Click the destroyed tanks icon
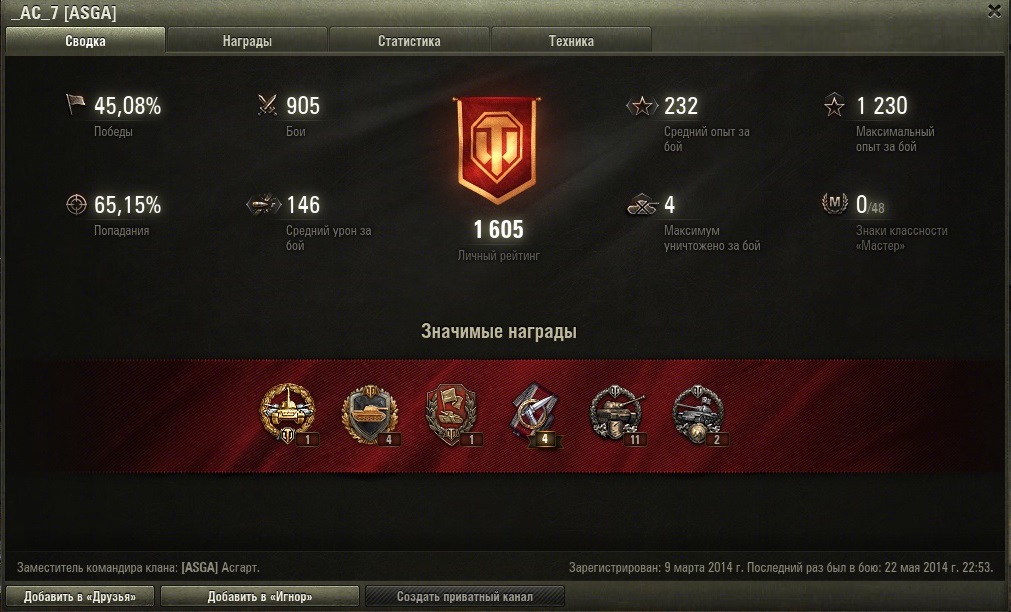The height and width of the screenshot is (612, 1011). pos(642,205)
